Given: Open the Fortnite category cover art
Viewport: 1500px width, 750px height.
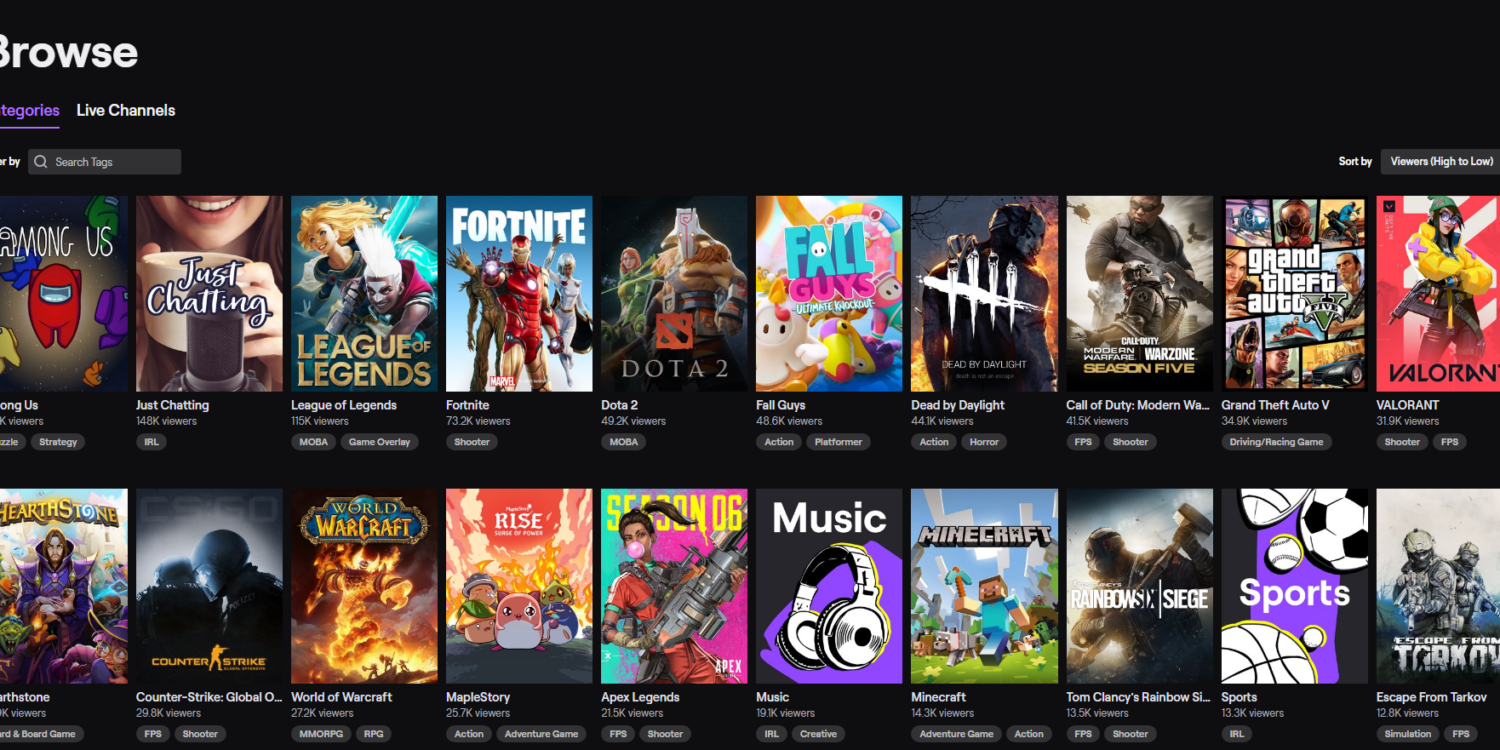Looking at the screenshot, I should point(519,293).
